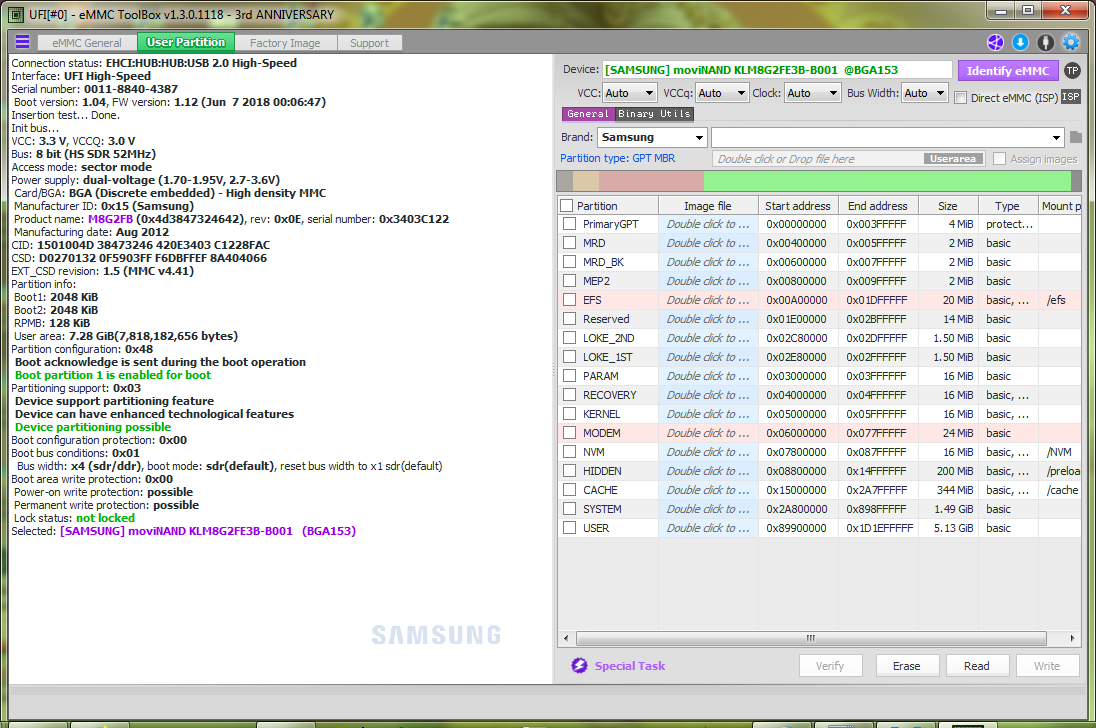Click the Write button

point(1047,666)
